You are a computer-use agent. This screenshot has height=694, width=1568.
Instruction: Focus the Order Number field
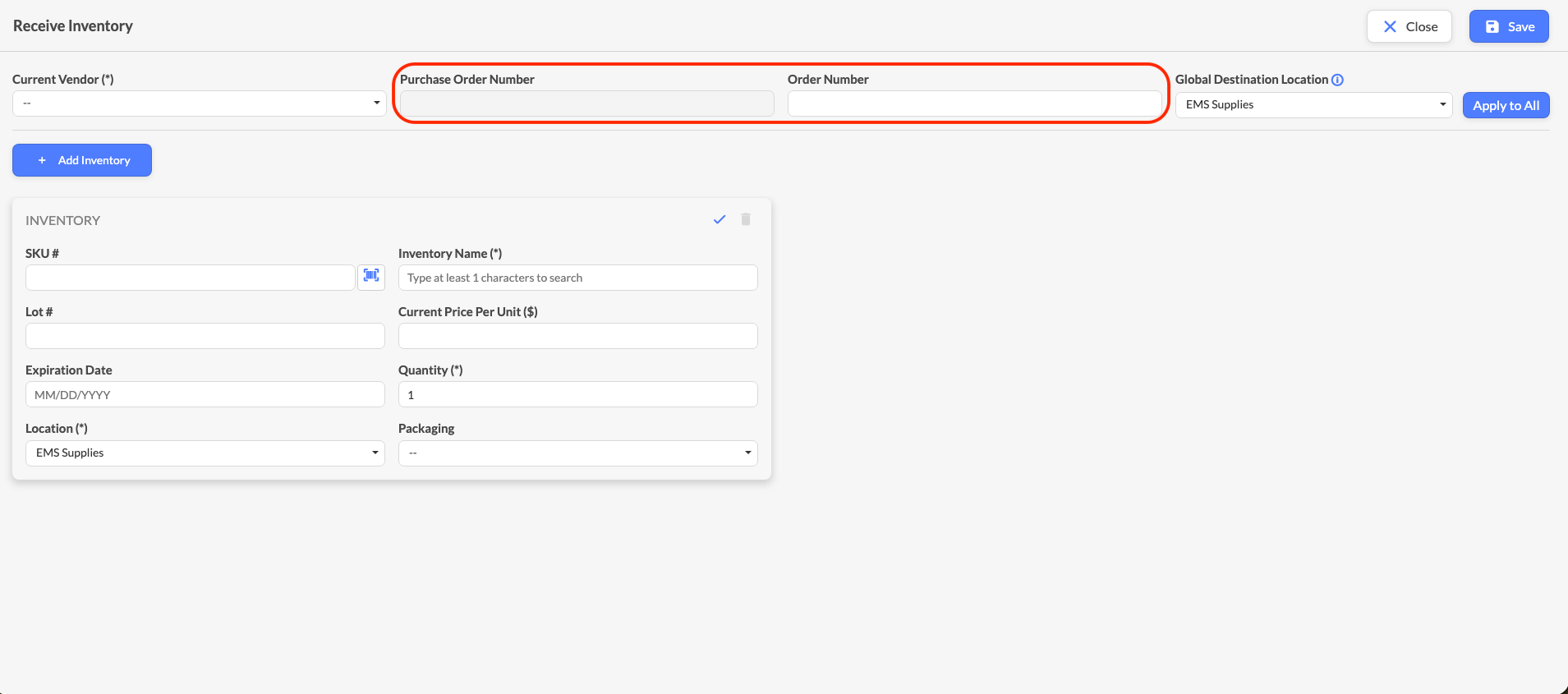point(975,103)
